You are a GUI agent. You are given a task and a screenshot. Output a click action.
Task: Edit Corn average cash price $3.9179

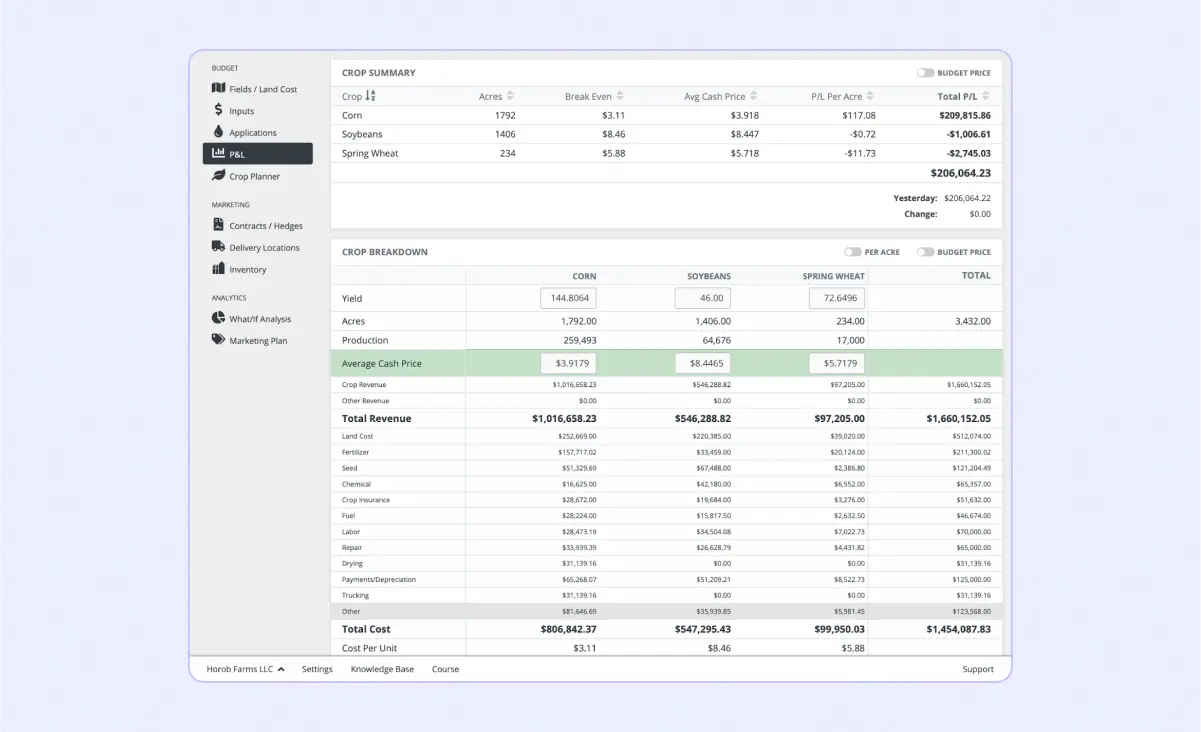click(x=569, y=363)
